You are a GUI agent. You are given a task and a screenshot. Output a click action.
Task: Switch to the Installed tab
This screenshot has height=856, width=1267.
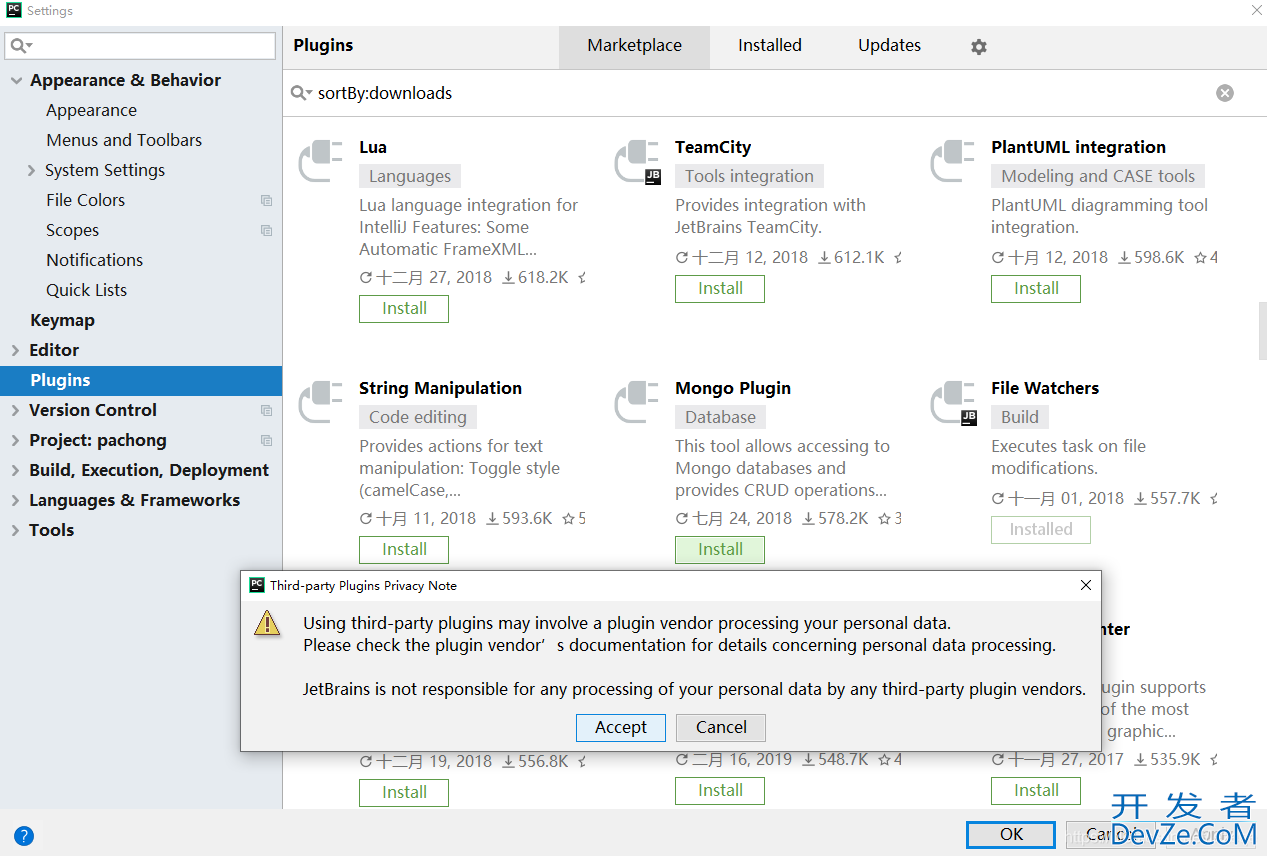[770, 46]
